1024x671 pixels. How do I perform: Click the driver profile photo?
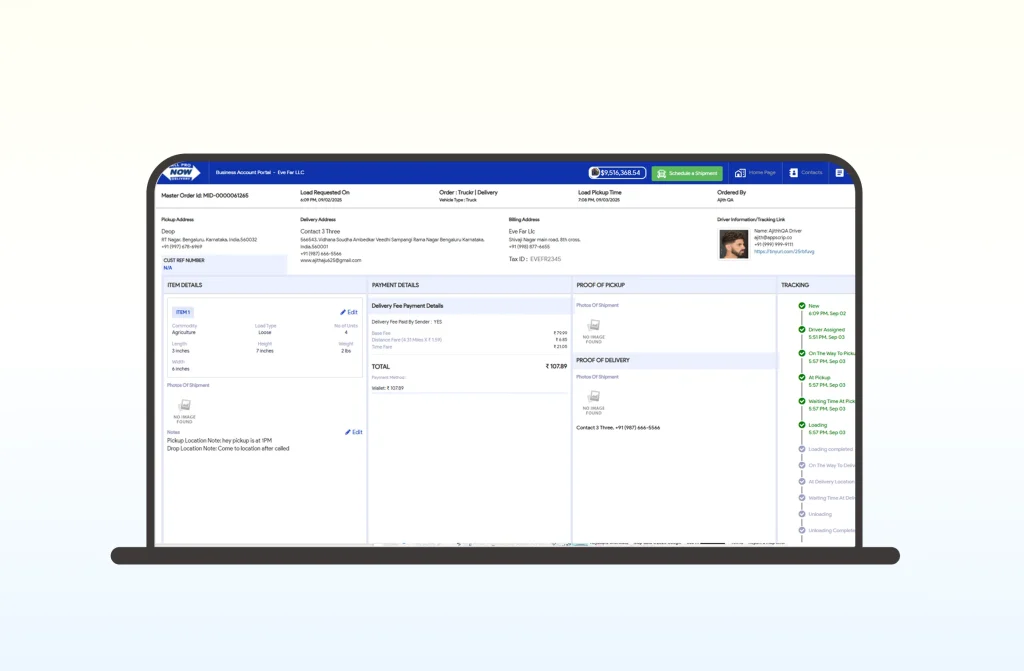(733, 244)
